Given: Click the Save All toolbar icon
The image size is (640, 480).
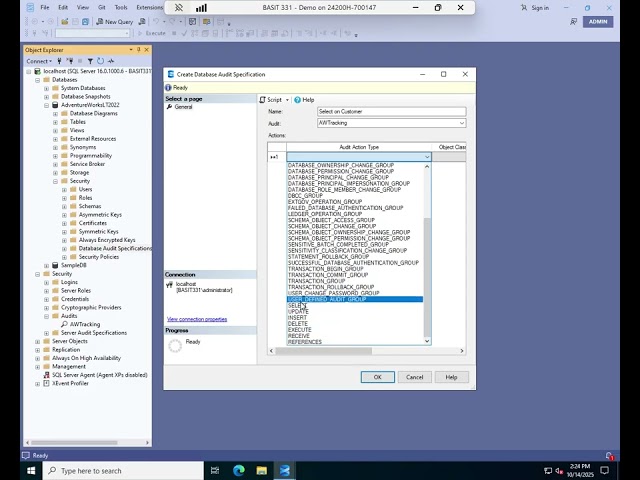Looking at the screenshot, I should pos(85,22).
